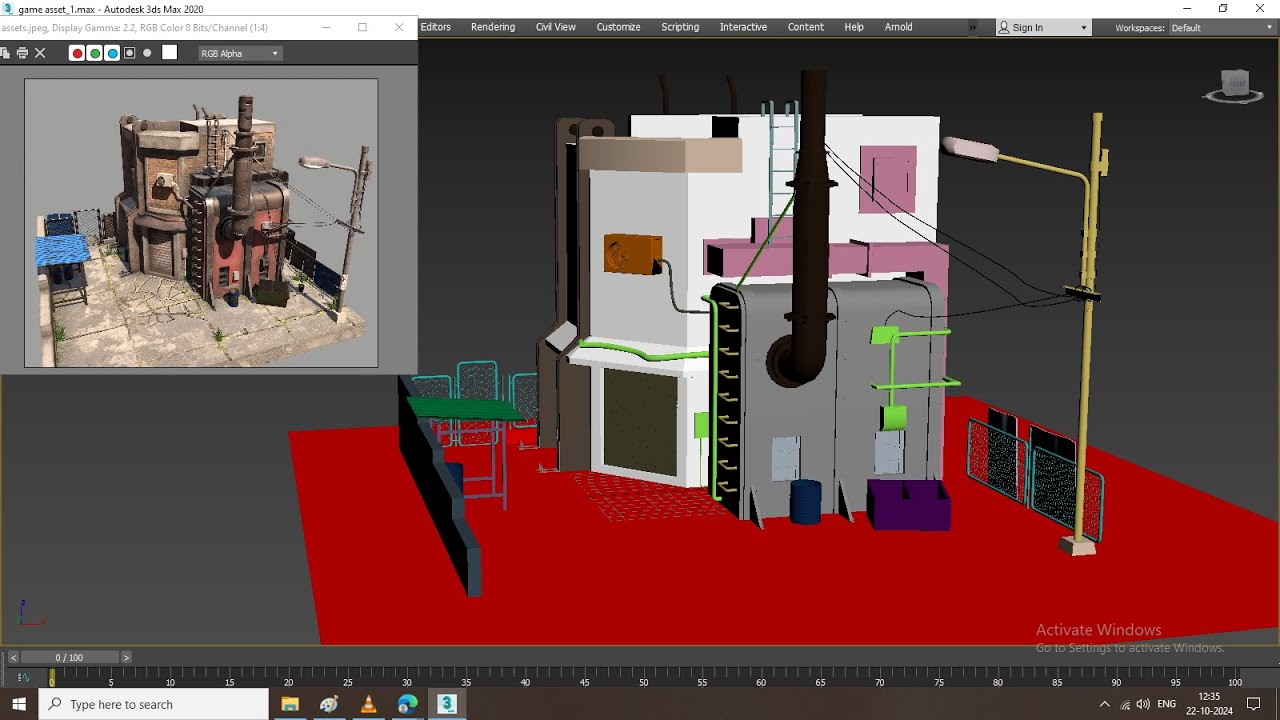1280x720 pixels.
Task: Print the rendered image
Action: click(x=22, y=53)
